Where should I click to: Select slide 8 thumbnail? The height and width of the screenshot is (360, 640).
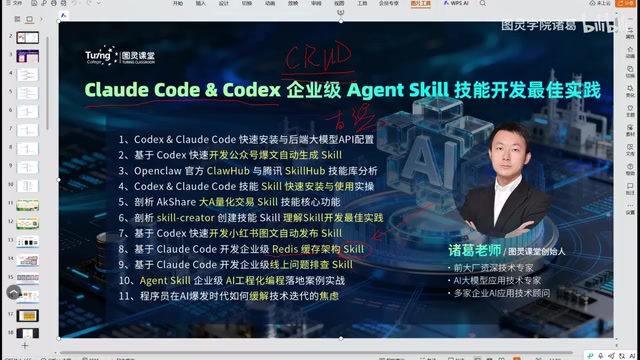point(28,149)
